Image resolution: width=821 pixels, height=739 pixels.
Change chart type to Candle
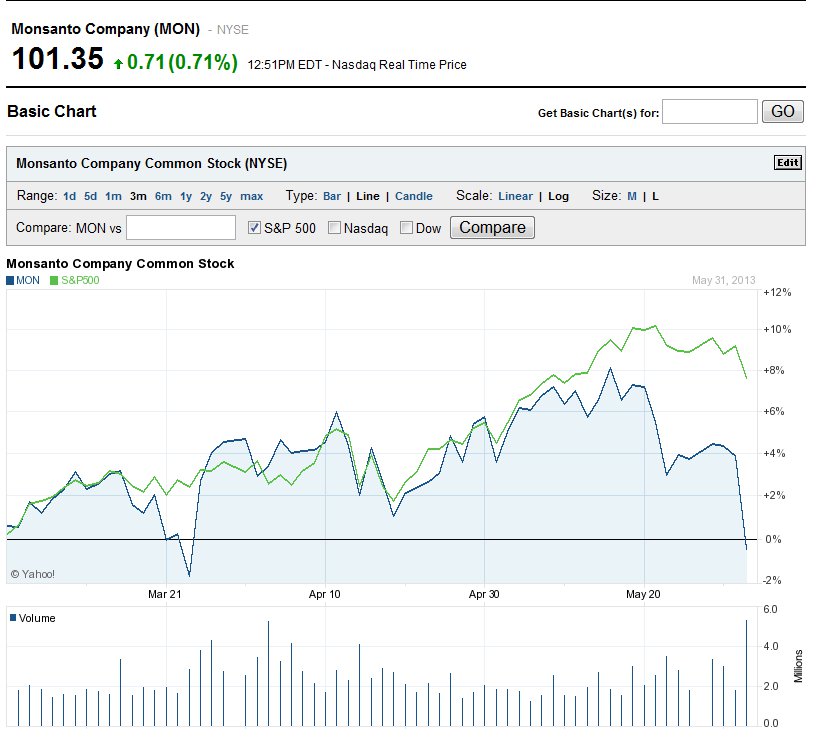(414, 196)
